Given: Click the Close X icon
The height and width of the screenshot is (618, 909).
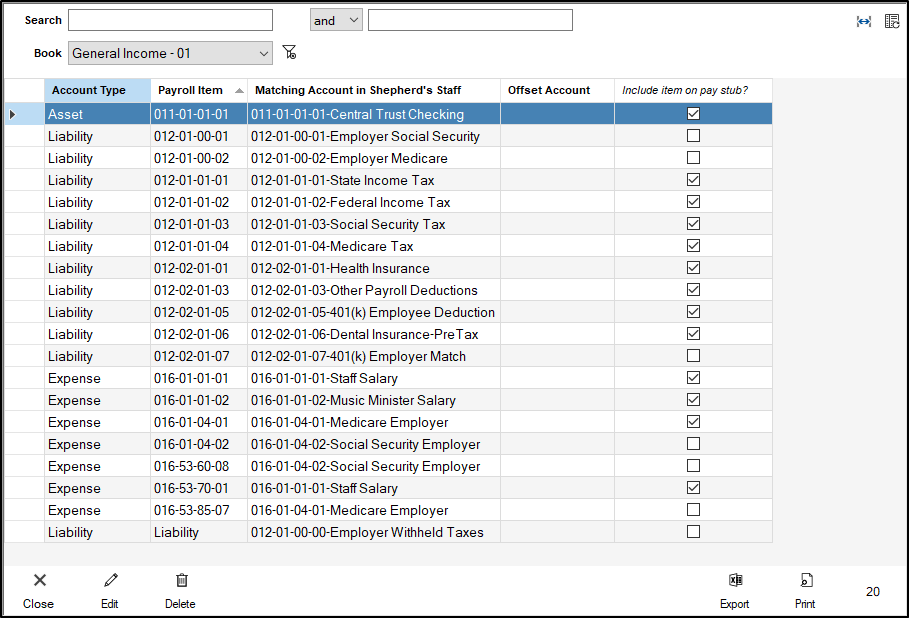Looking at the screenshot, I should click(x=39, y=580).
